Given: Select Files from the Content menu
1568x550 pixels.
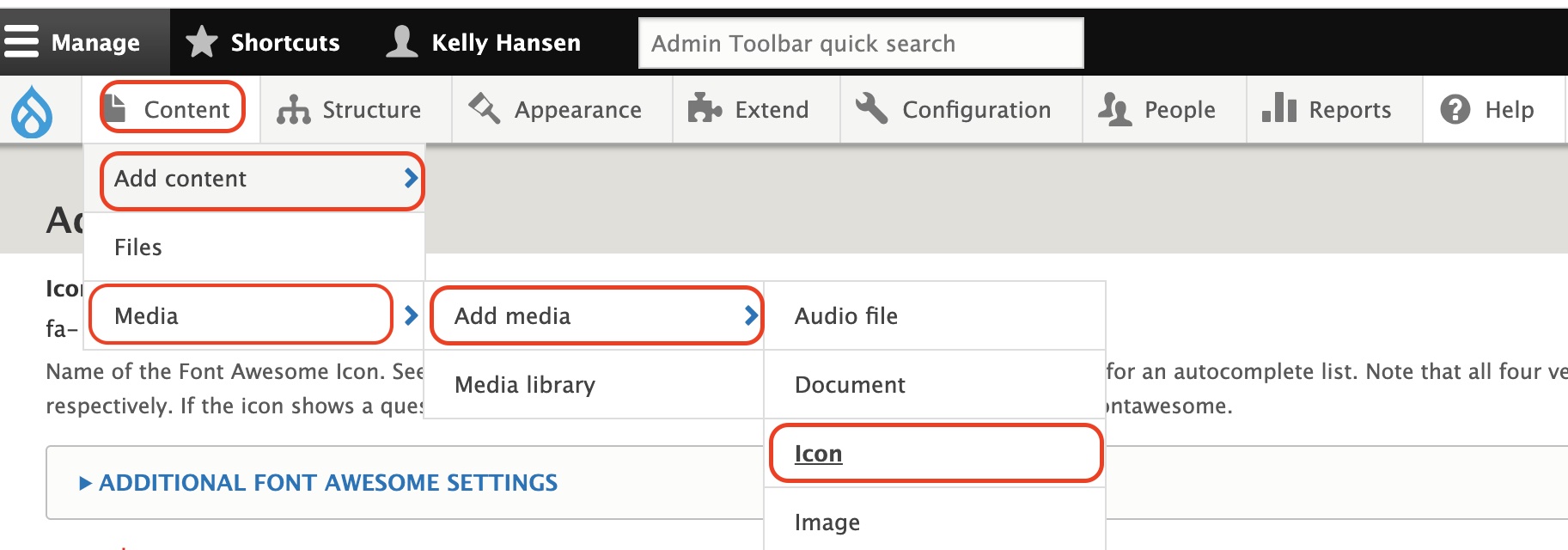Looking at the screenshot, I should (138, 247).
